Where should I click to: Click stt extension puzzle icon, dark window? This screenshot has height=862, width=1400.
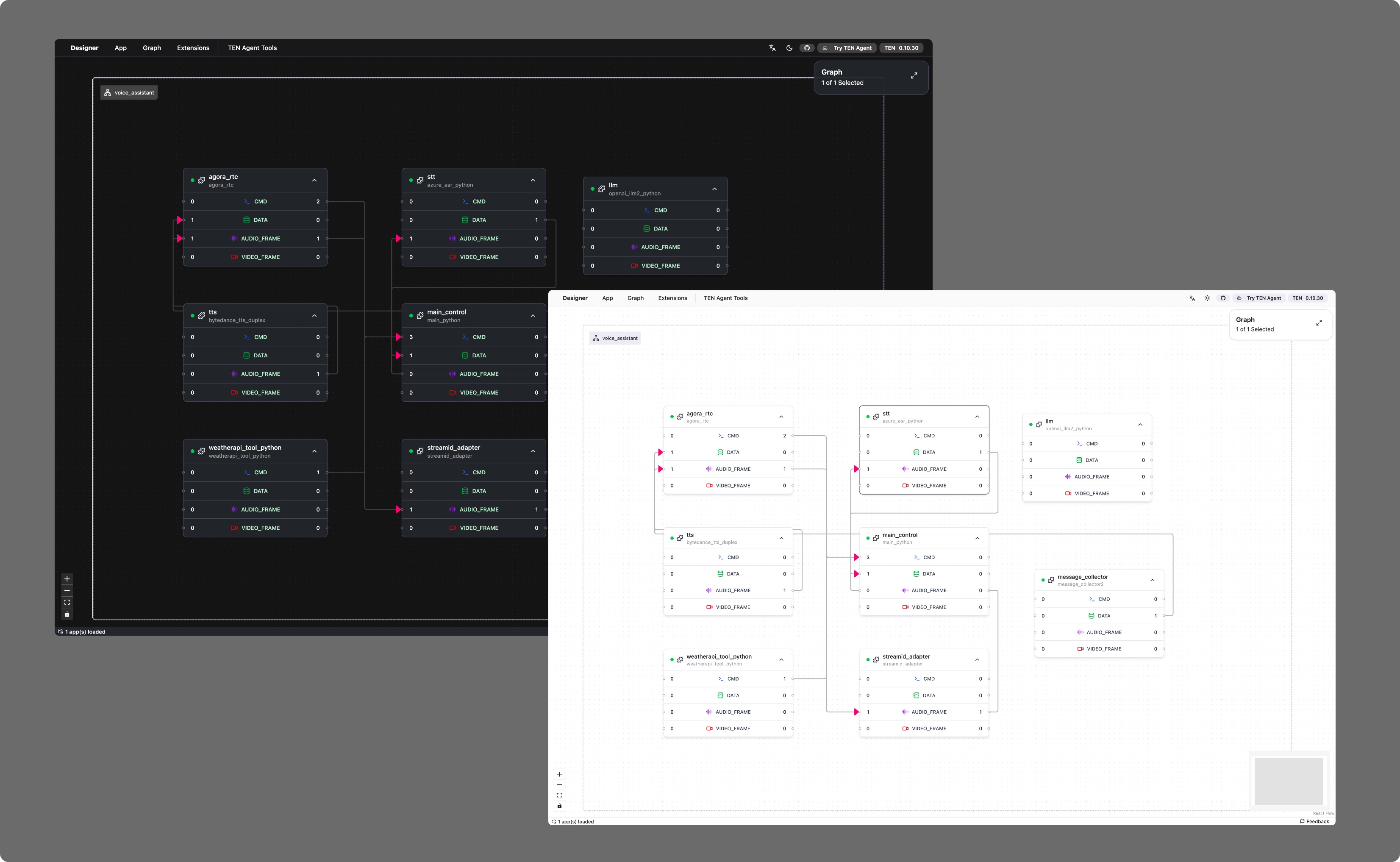(420, 180)
